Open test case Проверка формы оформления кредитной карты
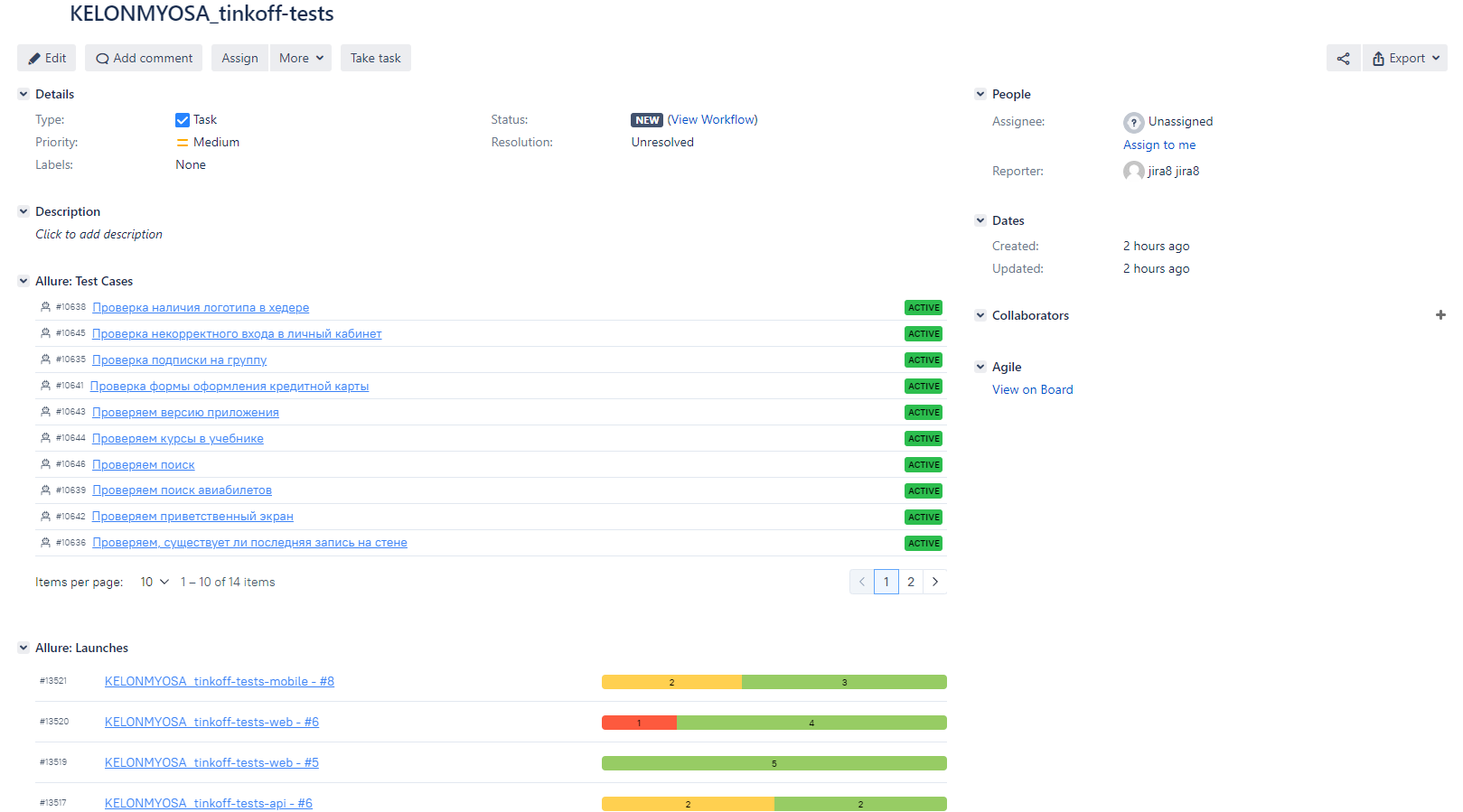Image resolution: width=1463 pixels, height=812 pixels. pyautogui.click(x=230, y=387)
